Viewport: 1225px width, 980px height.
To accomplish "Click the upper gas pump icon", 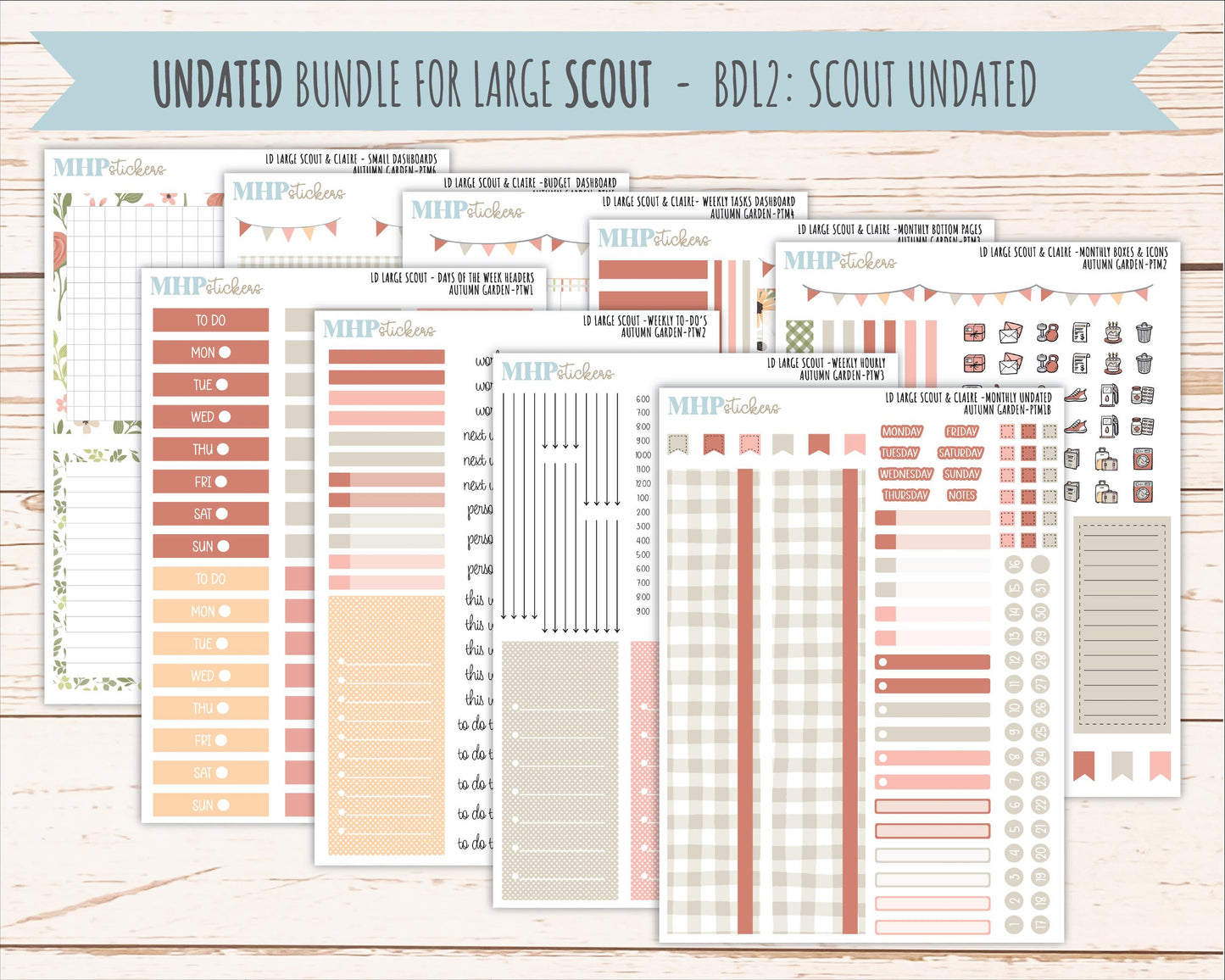I will (x=1110, y=395).
